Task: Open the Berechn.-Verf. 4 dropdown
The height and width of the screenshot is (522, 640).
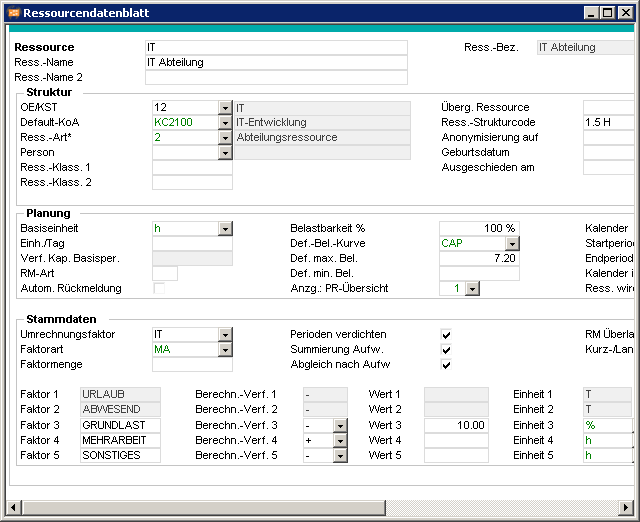Action: coord(340,441)
